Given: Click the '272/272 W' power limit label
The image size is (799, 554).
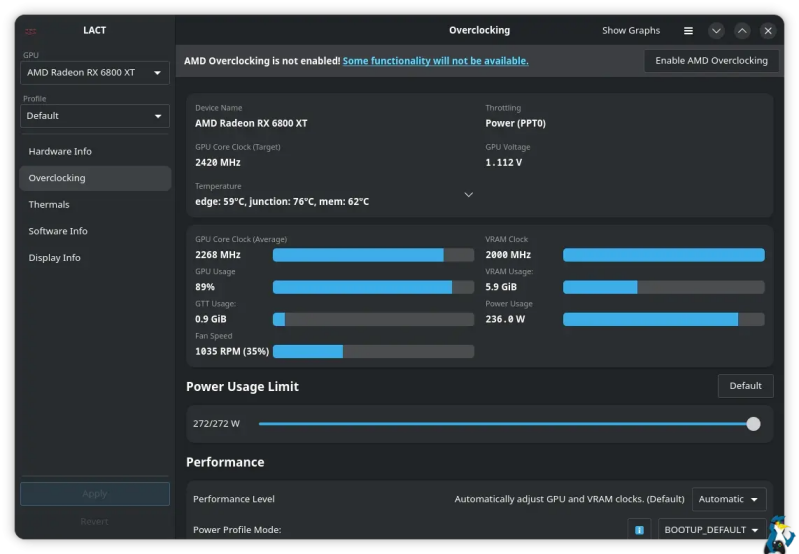Looking at the screenshot, I should click(216, 424).
